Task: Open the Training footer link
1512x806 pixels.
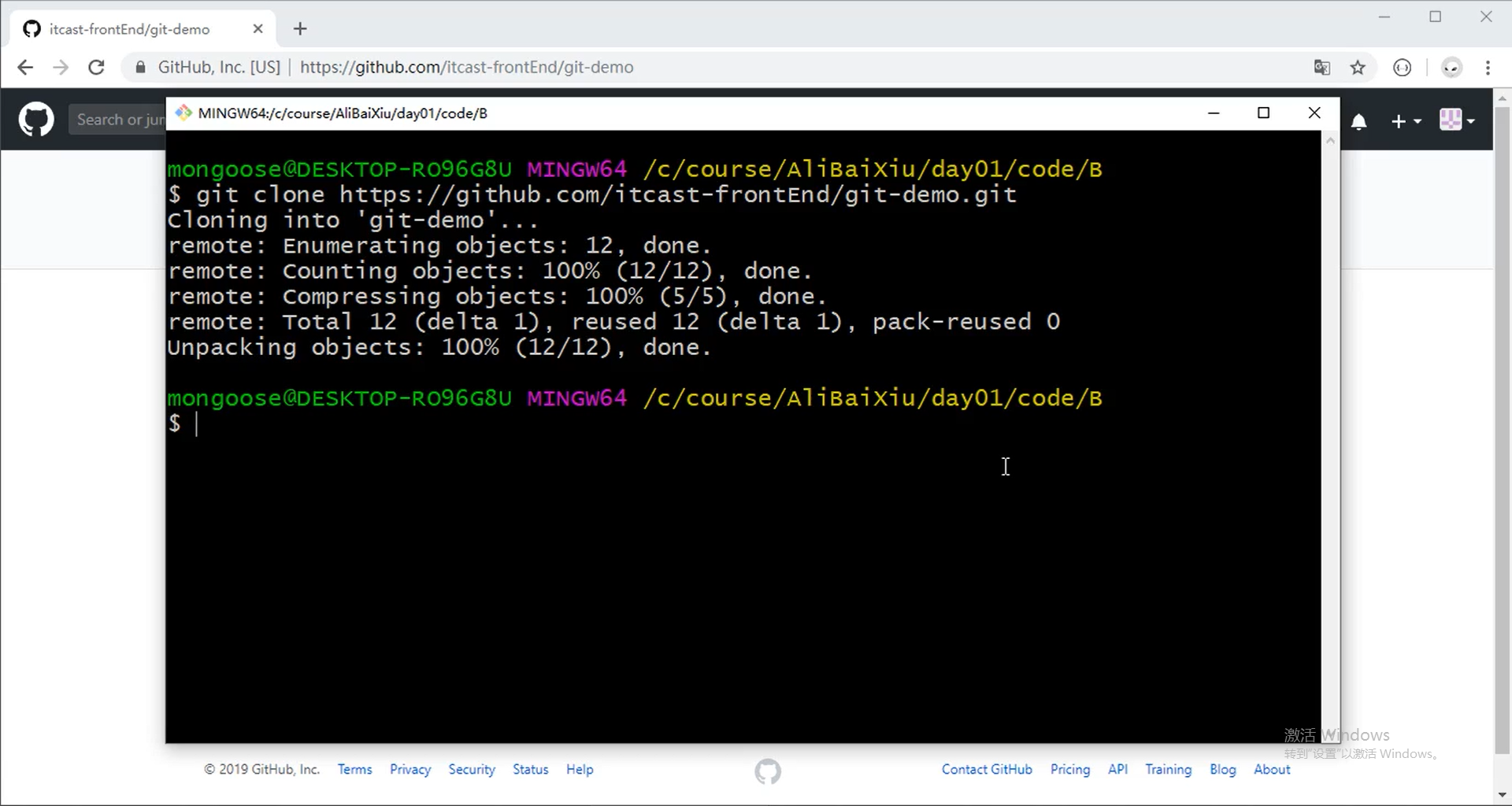Action: tap(1168, 769)
